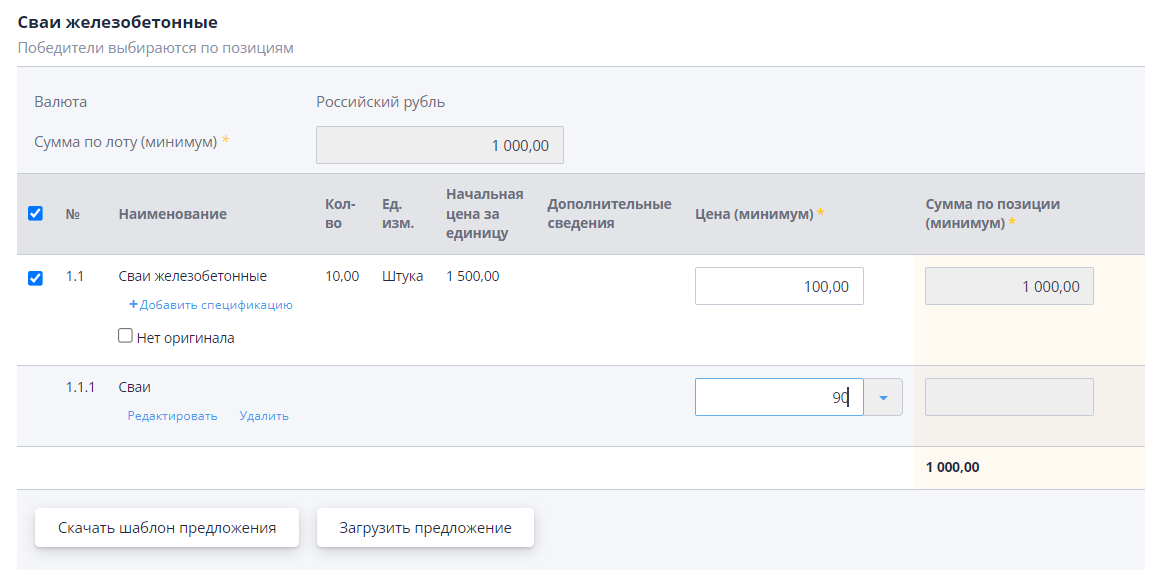Click the Цена (минимум) column header

tap(754, 214)
